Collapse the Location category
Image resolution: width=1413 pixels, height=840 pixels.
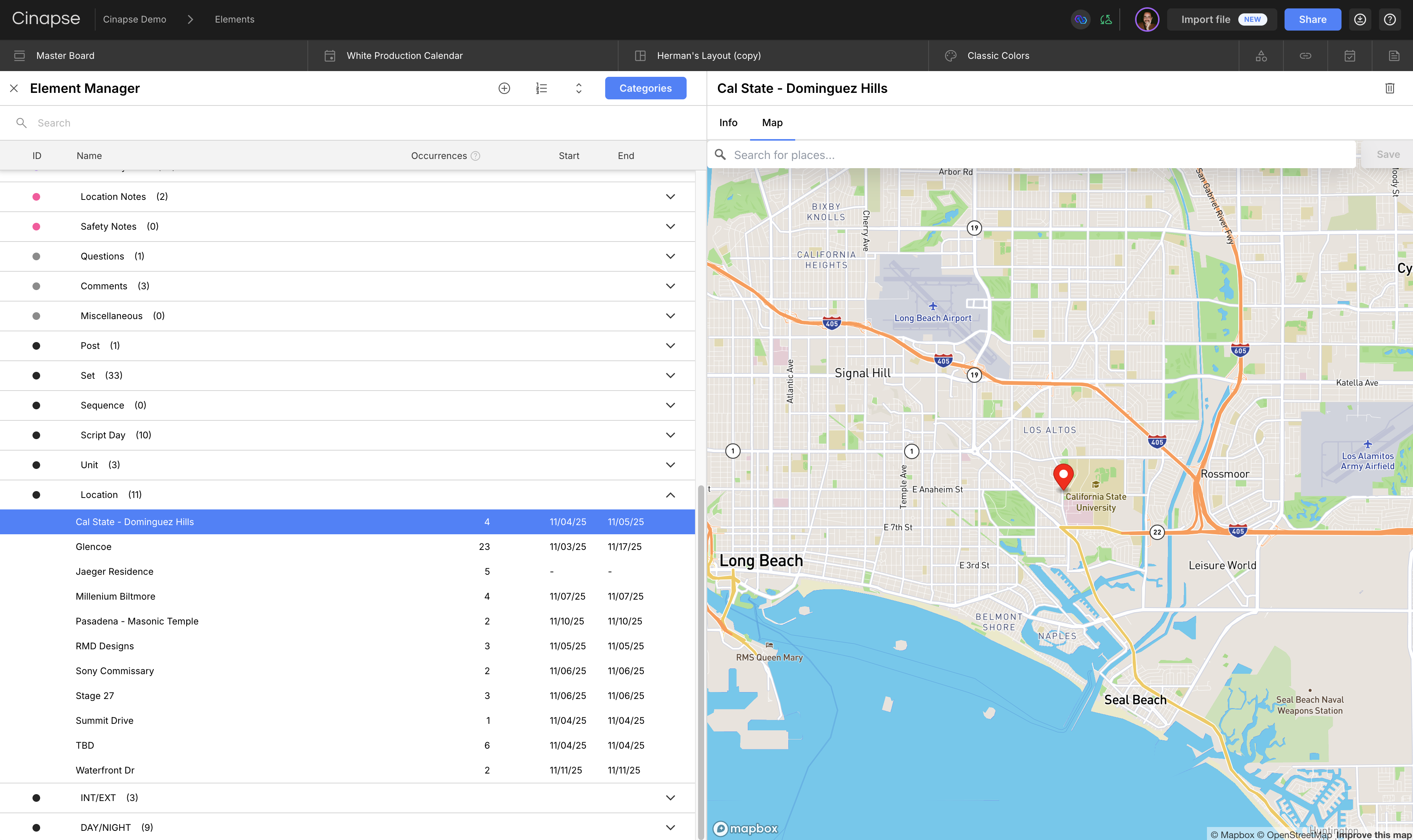670,495
